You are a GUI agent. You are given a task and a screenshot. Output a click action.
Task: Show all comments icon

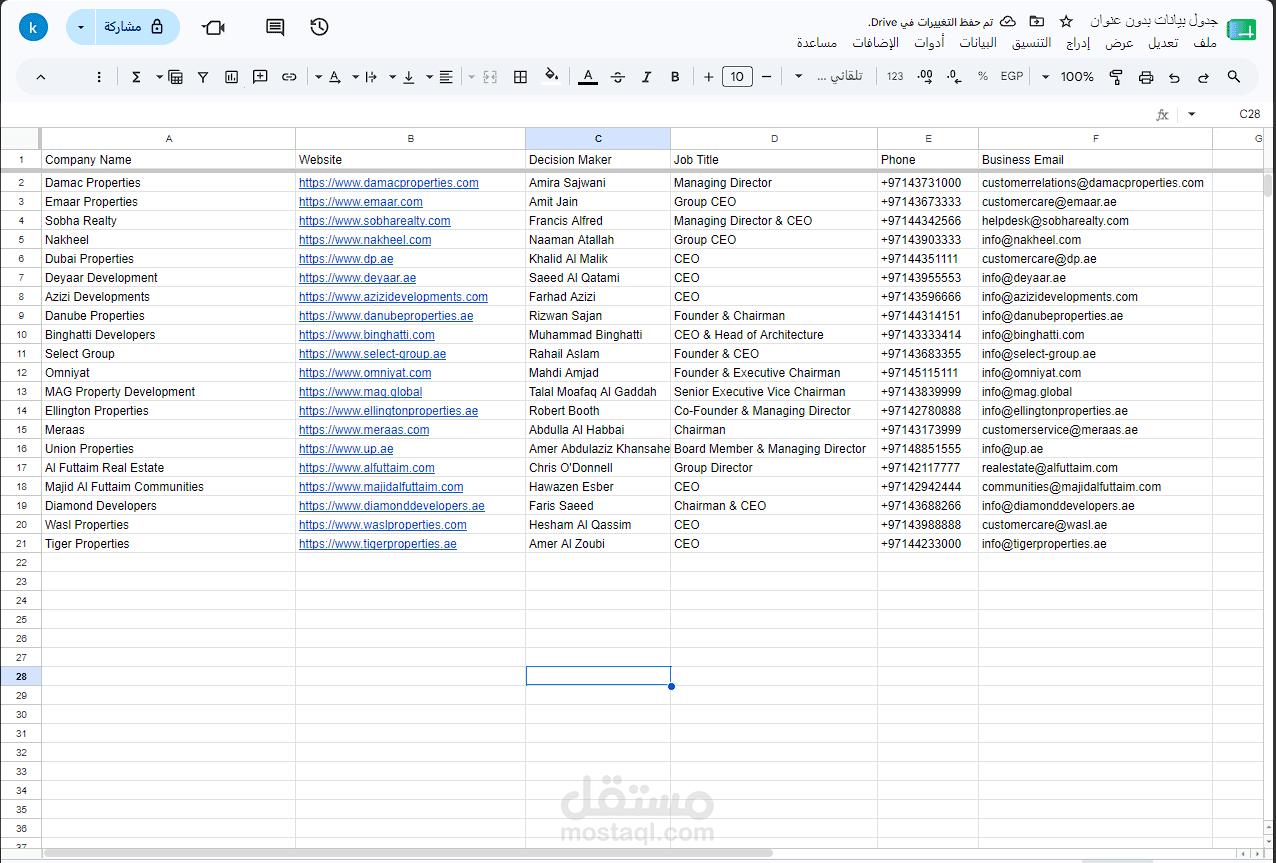coord(275,27)
